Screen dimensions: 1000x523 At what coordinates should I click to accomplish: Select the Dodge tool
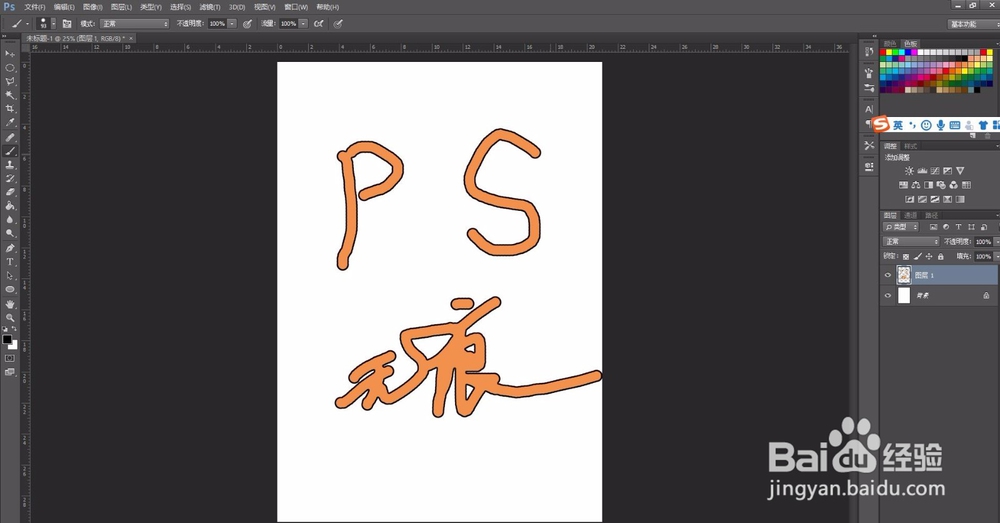10,233
